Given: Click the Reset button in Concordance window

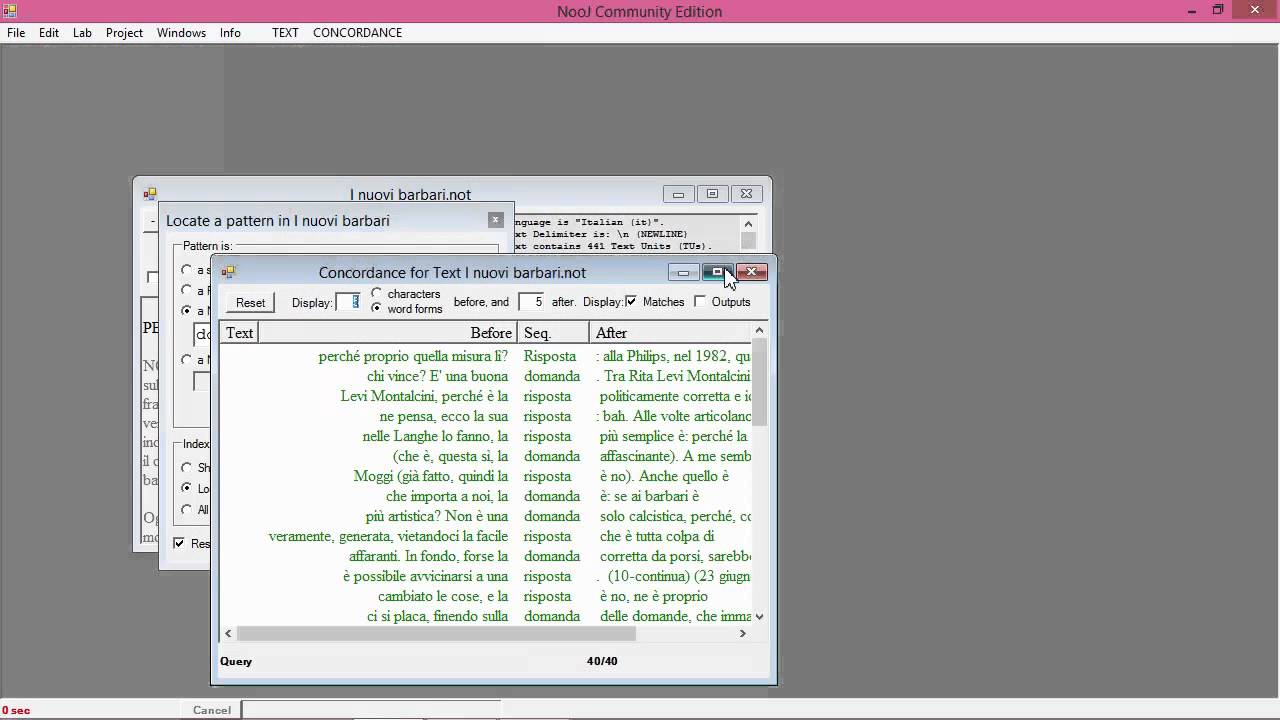Looking at the screenshot, I should 250,302.
